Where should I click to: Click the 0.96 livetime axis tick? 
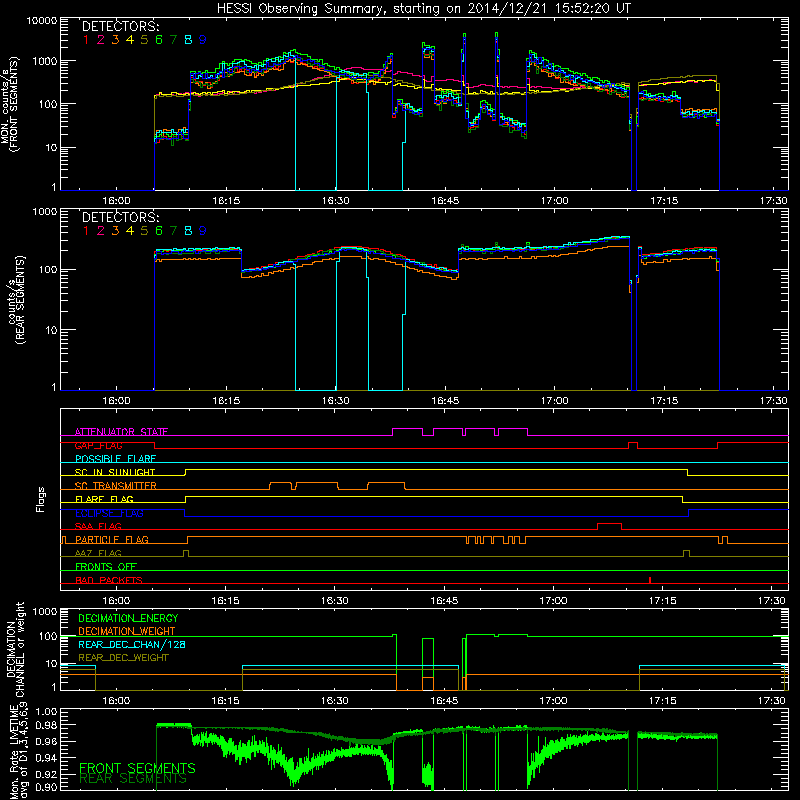pos(45,741)
